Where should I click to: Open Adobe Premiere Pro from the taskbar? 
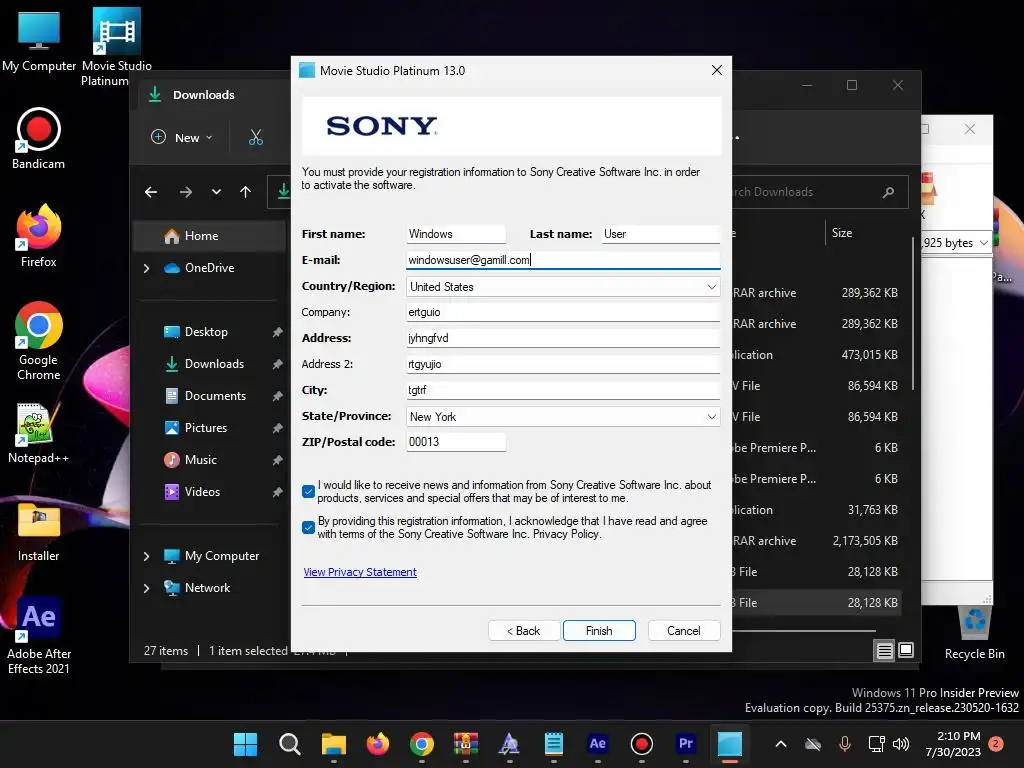click(686, 744)
